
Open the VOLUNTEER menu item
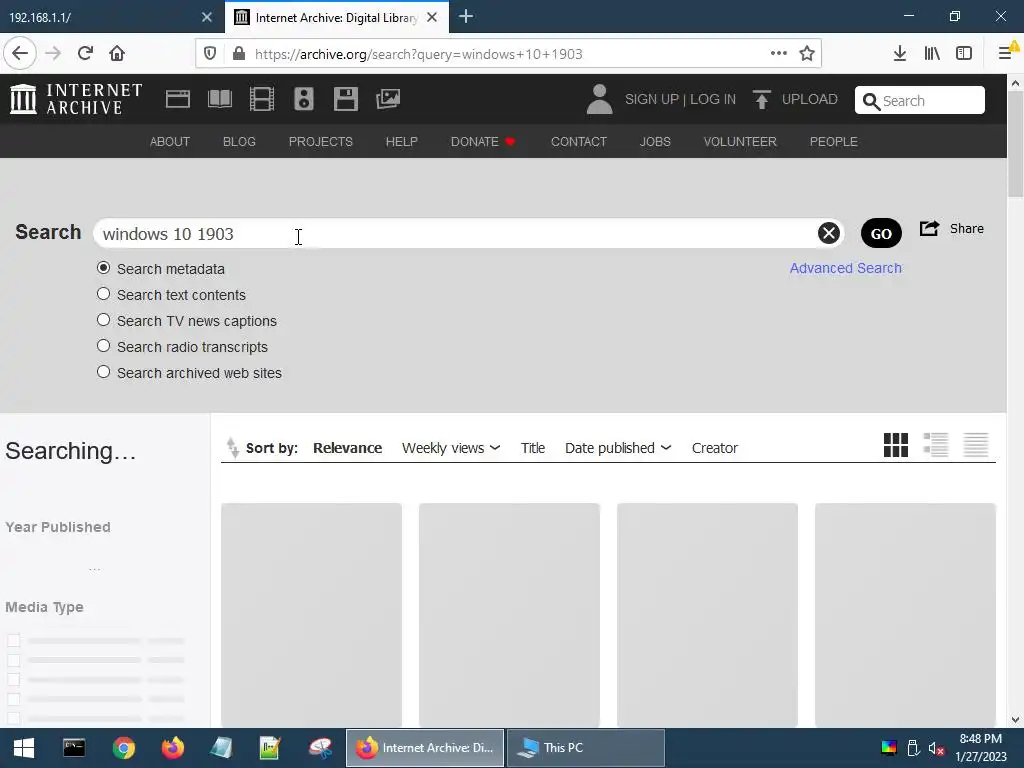(740, 142)
